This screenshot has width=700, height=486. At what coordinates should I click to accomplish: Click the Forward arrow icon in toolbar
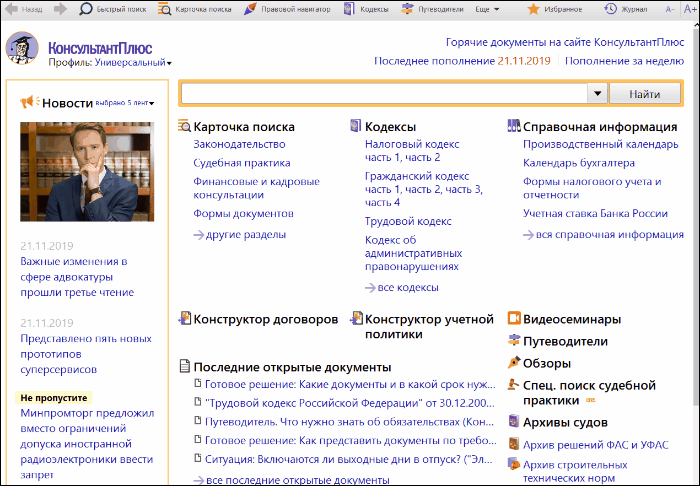tap(60, 9)
